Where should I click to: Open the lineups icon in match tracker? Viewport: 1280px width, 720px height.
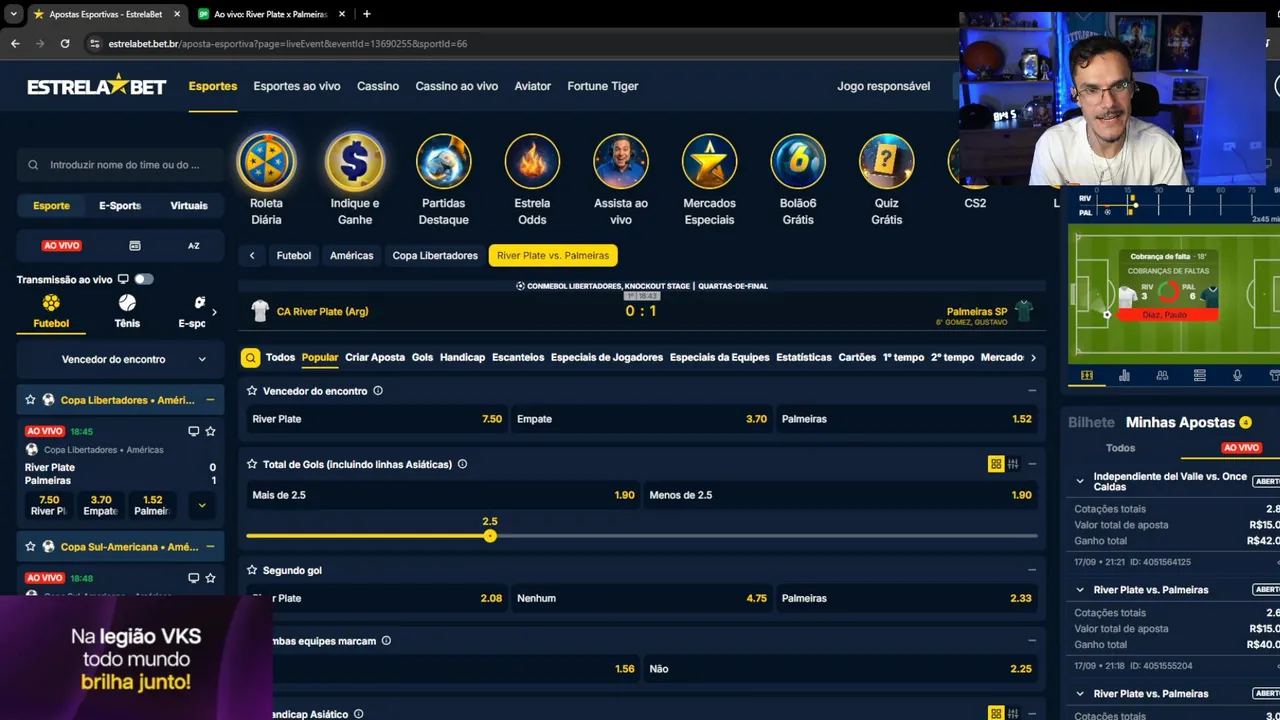pos(1162,376)
